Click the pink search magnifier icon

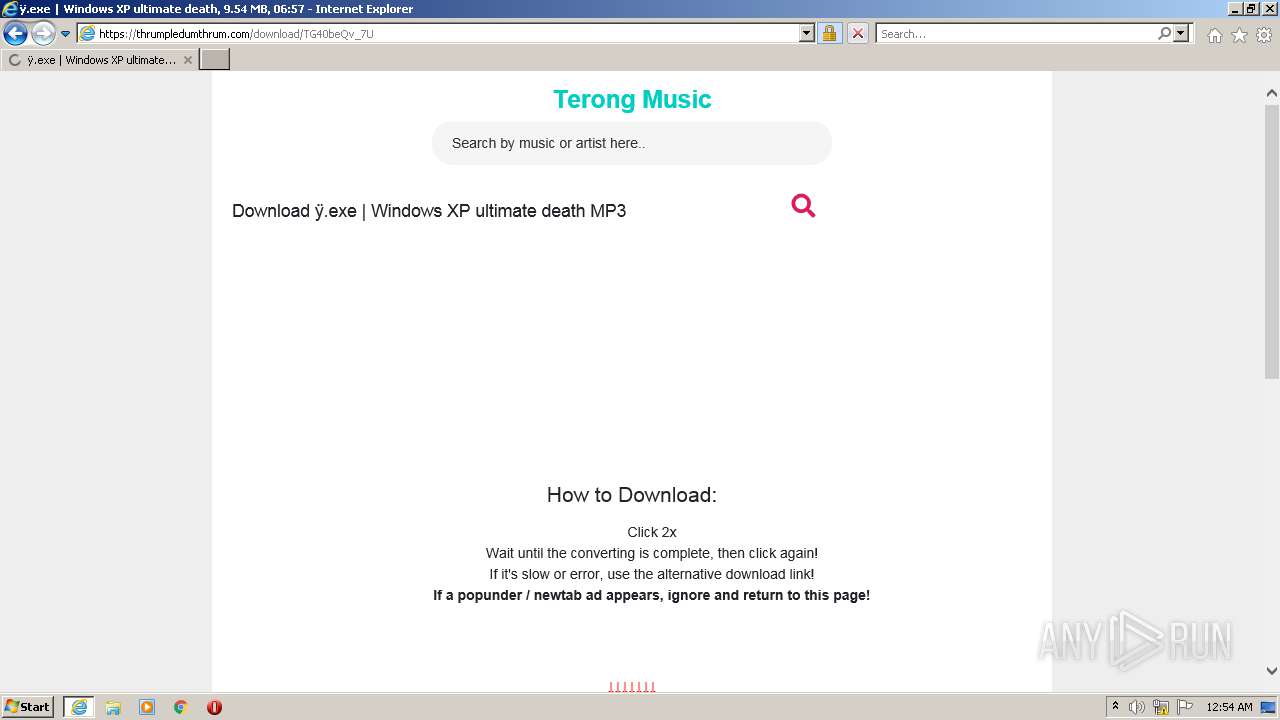click(x=803, y=206)
